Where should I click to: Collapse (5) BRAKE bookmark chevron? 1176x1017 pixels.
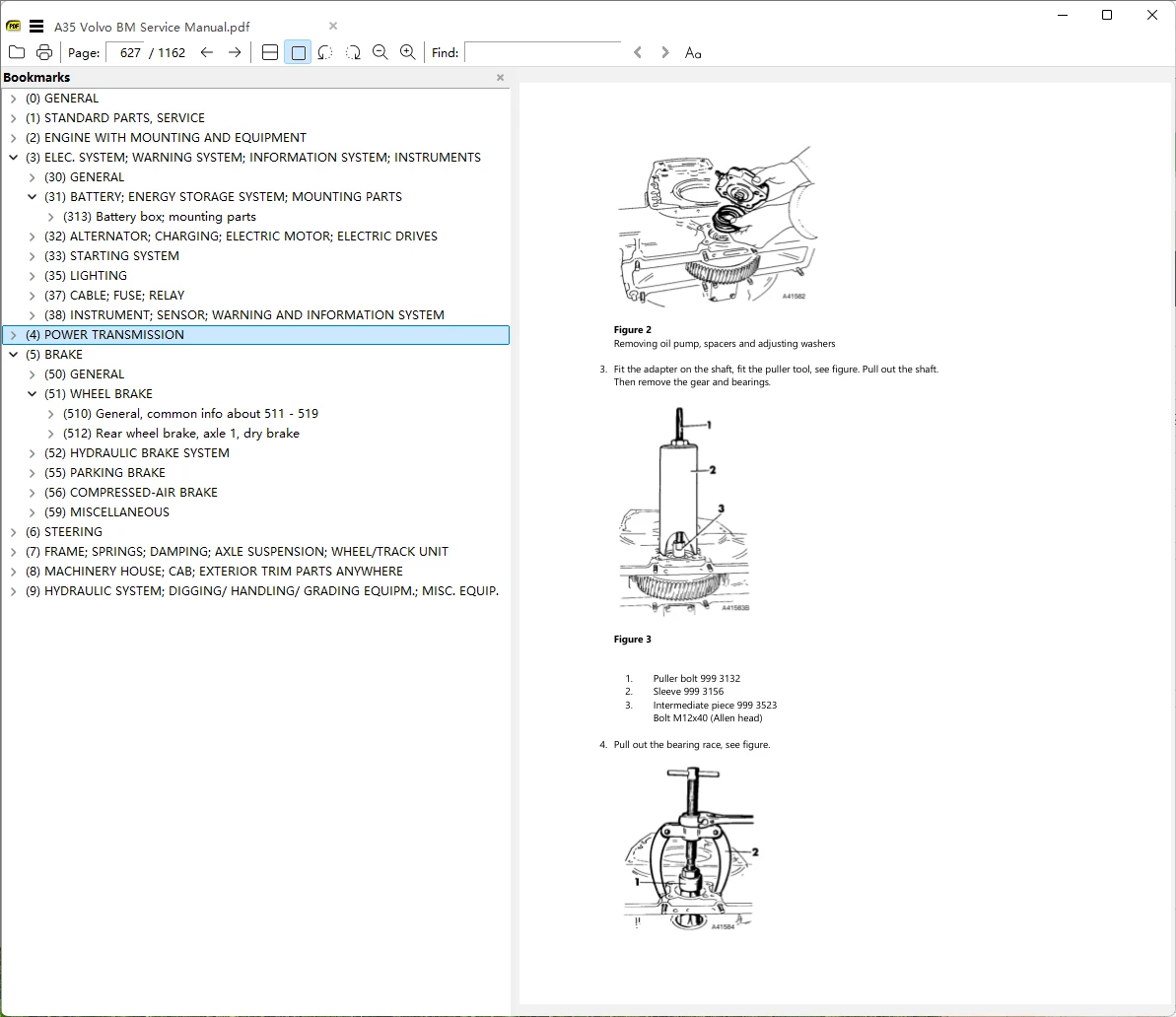14,355
